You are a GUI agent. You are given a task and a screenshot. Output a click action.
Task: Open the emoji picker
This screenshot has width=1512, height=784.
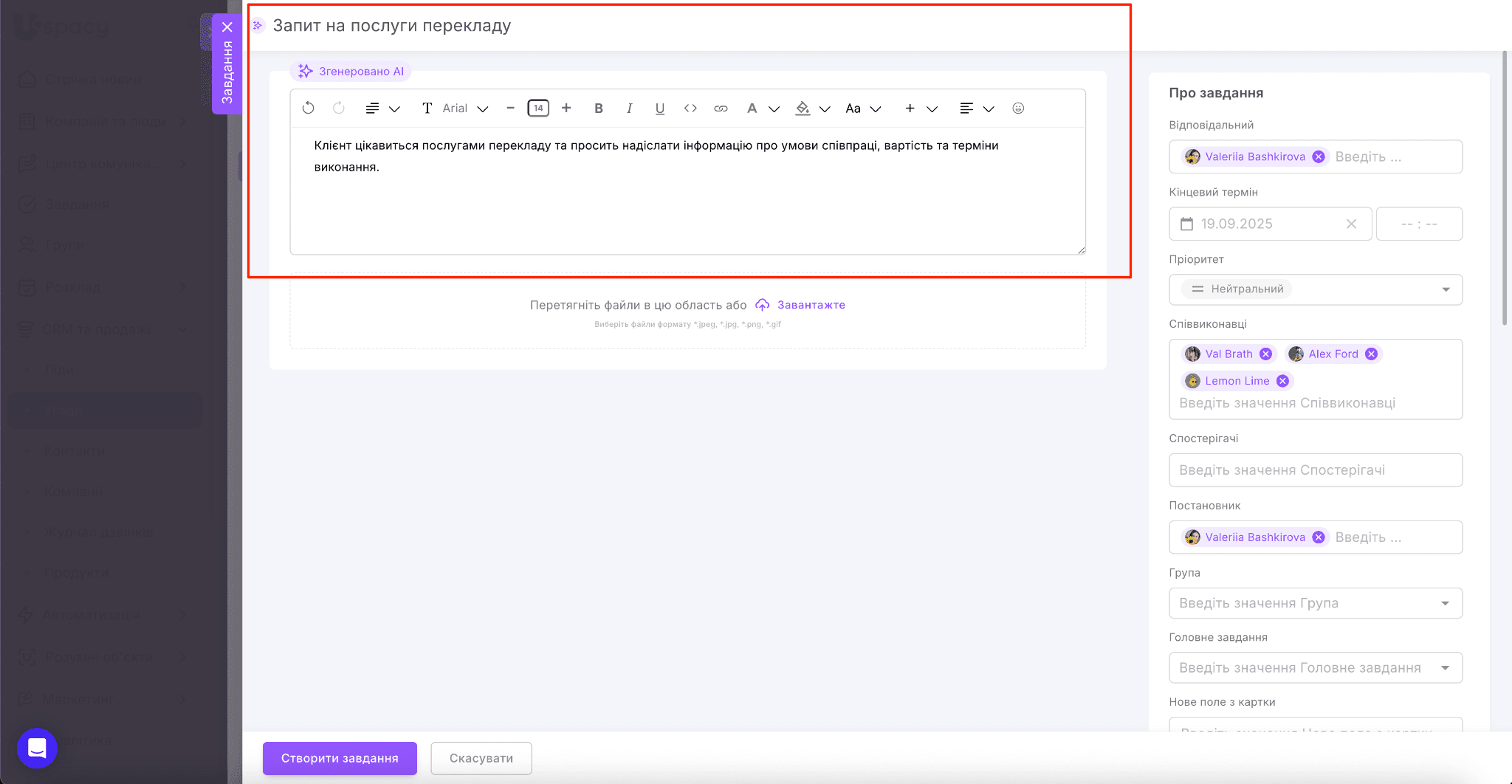[x=1018, y=109]
